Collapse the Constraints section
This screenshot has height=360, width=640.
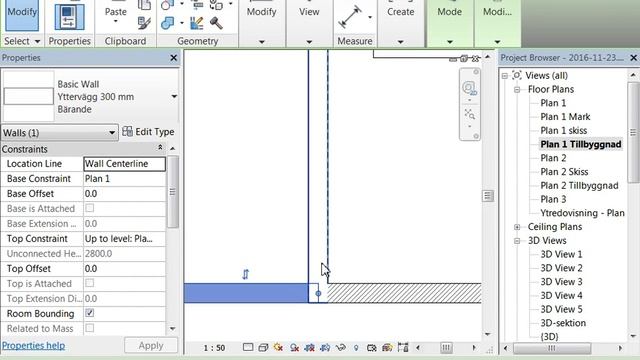[160, 147]
